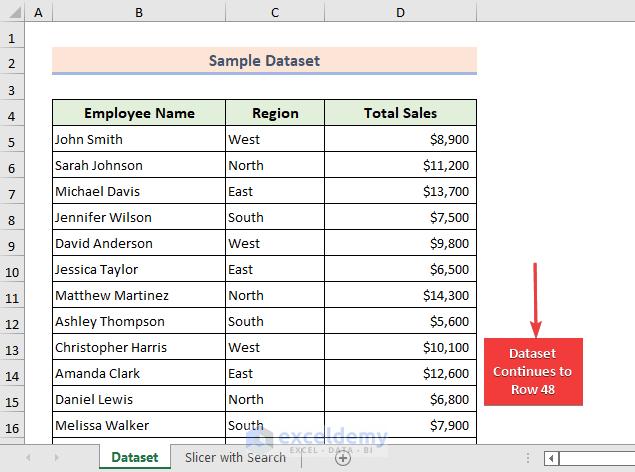Viewport: 635px width, 472px height.
Task: Select column C header
Action: (x=275, y=12)
